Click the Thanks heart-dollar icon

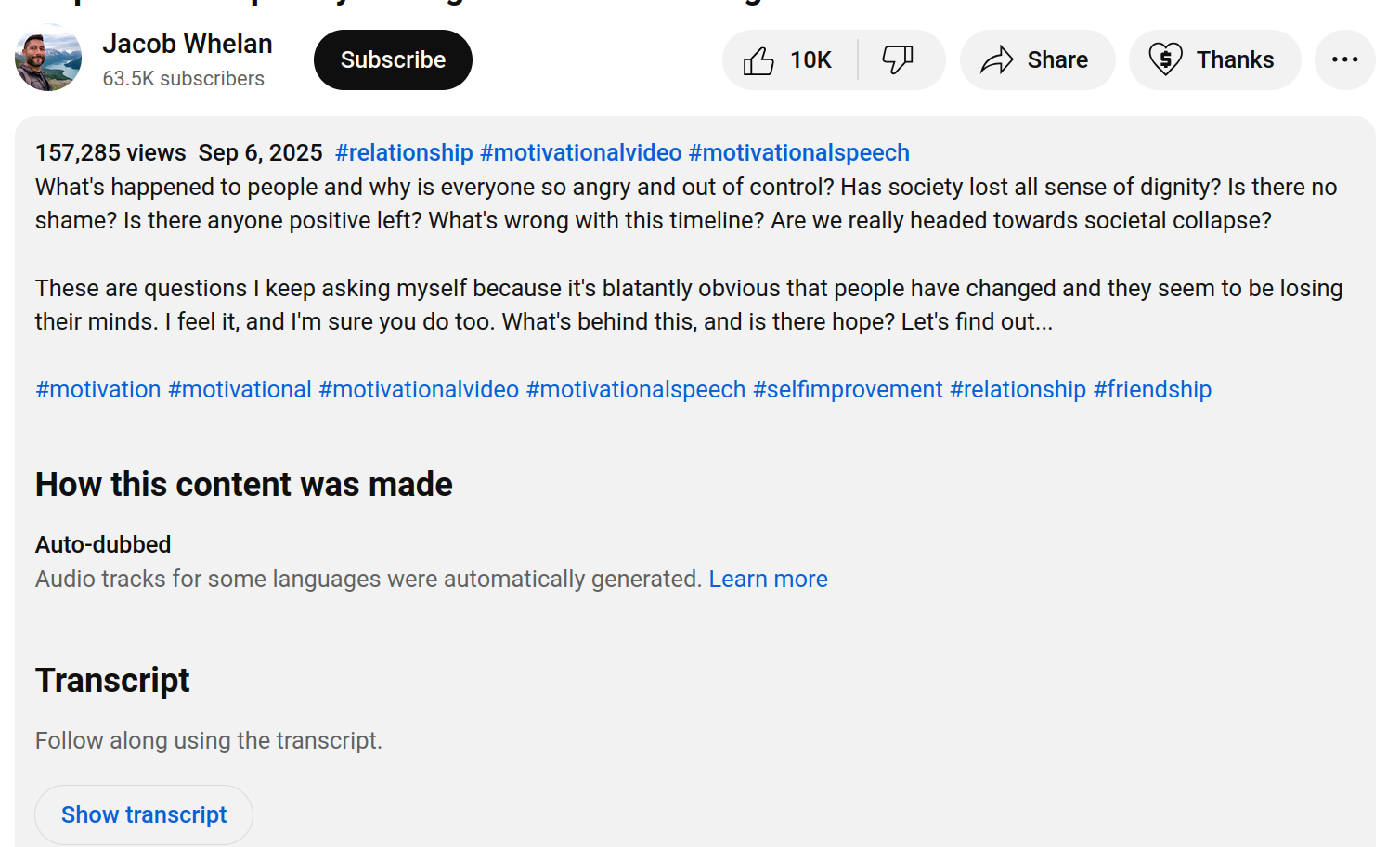[1165, 60]
